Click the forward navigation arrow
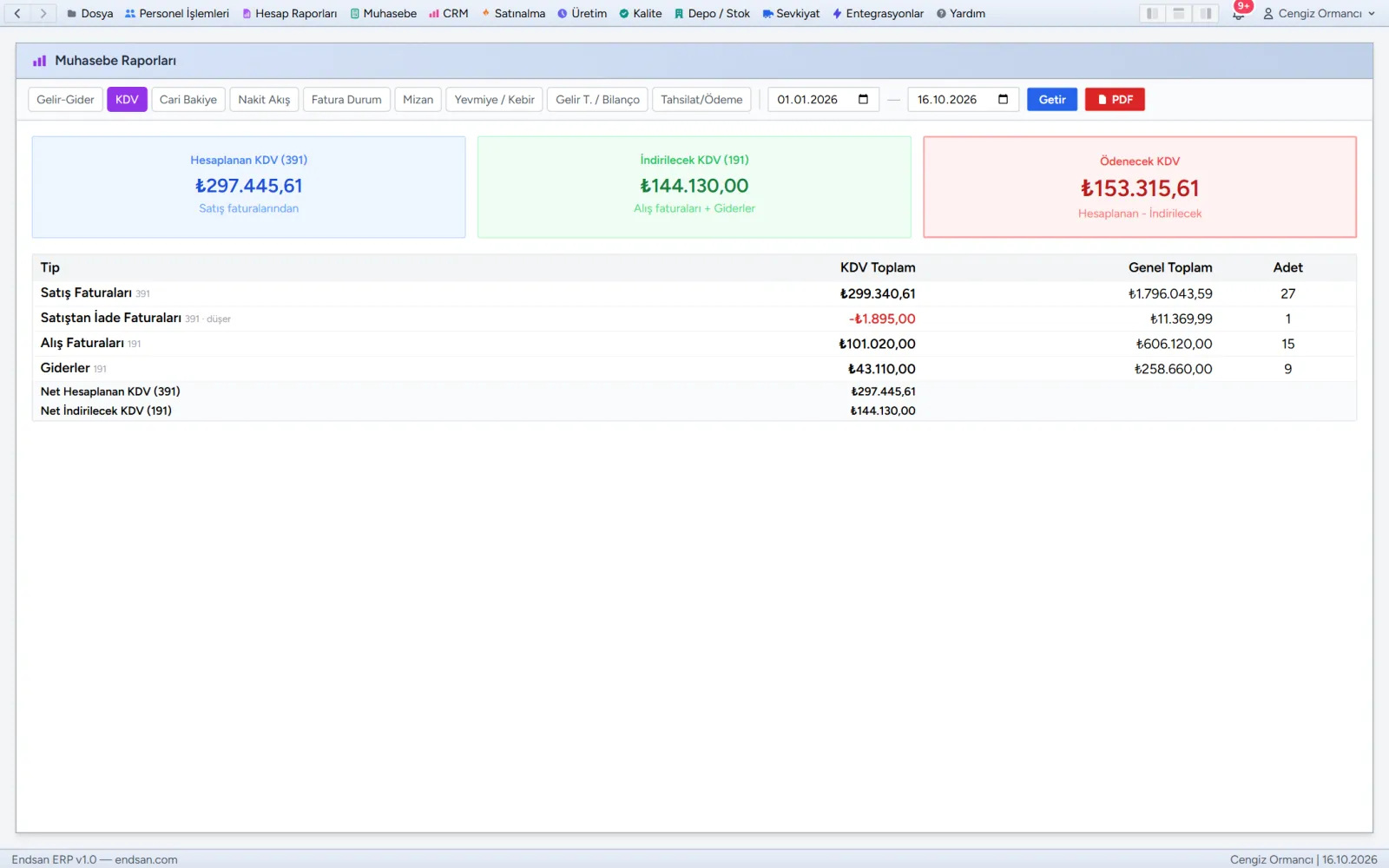The height and width of the screenshot is (868, 1389). tap(43, 13)
